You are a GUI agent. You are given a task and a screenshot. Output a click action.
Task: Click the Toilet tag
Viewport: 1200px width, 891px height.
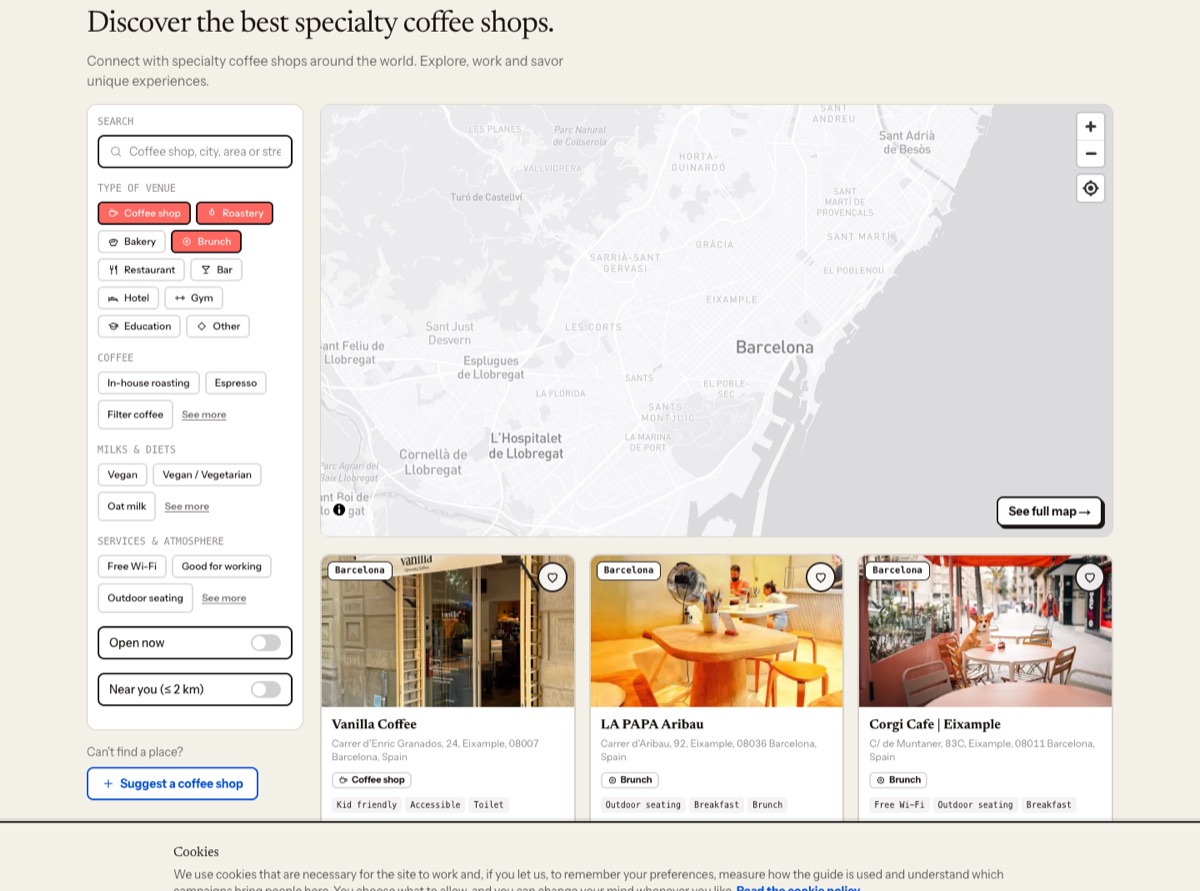(x=489, y=805)
